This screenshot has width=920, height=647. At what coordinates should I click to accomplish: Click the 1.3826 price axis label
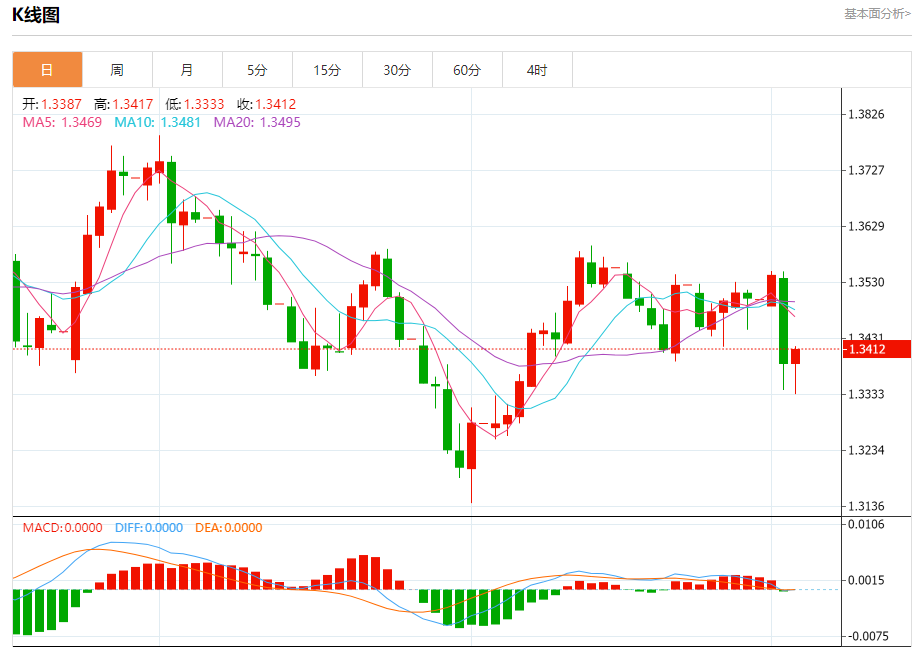[x=867, y=114]
